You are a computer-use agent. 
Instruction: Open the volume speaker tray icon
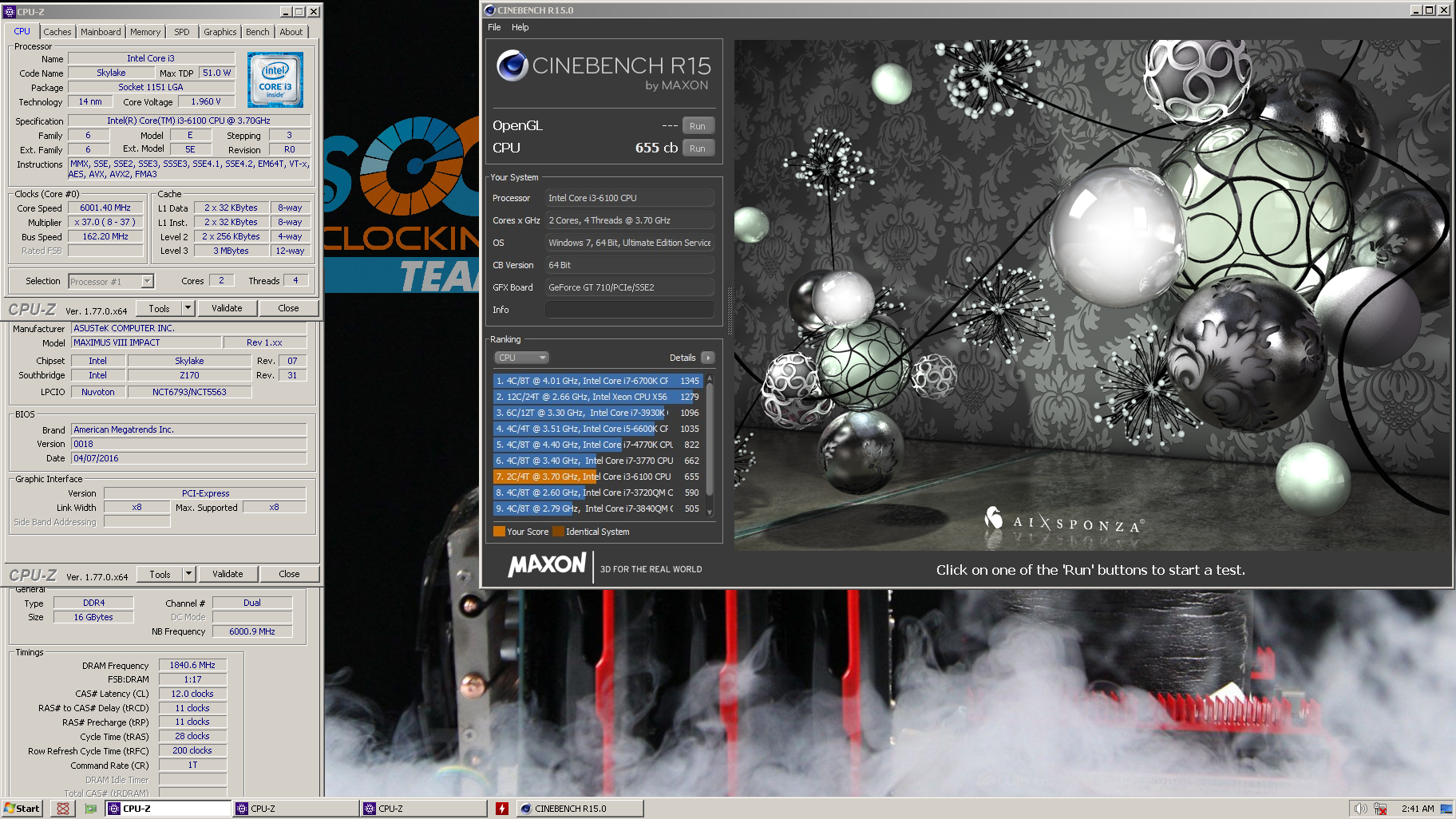tap(1360, 809)
